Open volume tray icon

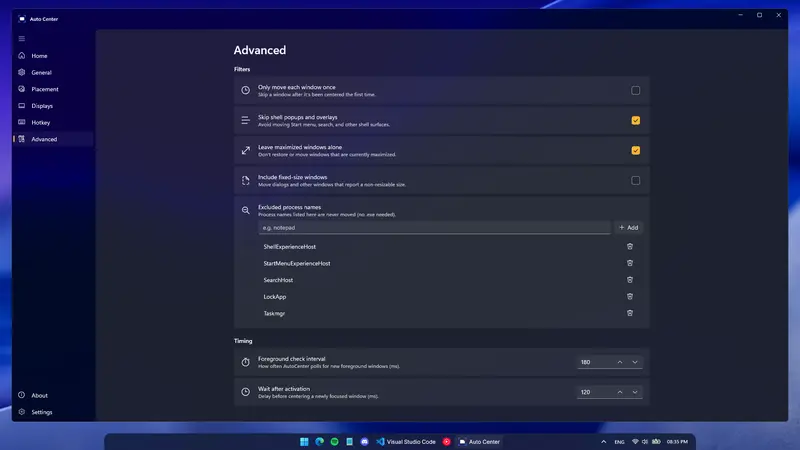click(x=645, y=442)
